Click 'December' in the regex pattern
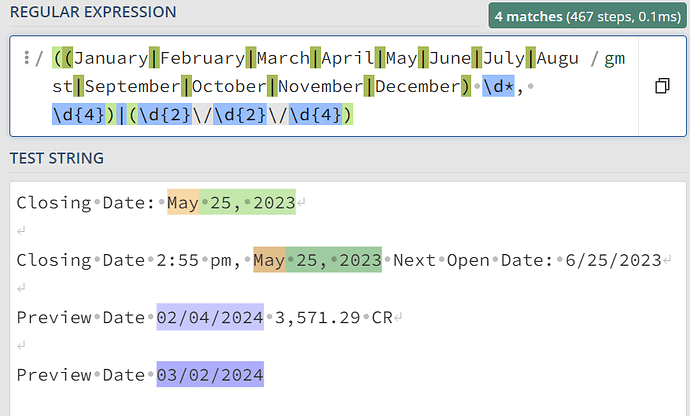 [x=418, y=86]
